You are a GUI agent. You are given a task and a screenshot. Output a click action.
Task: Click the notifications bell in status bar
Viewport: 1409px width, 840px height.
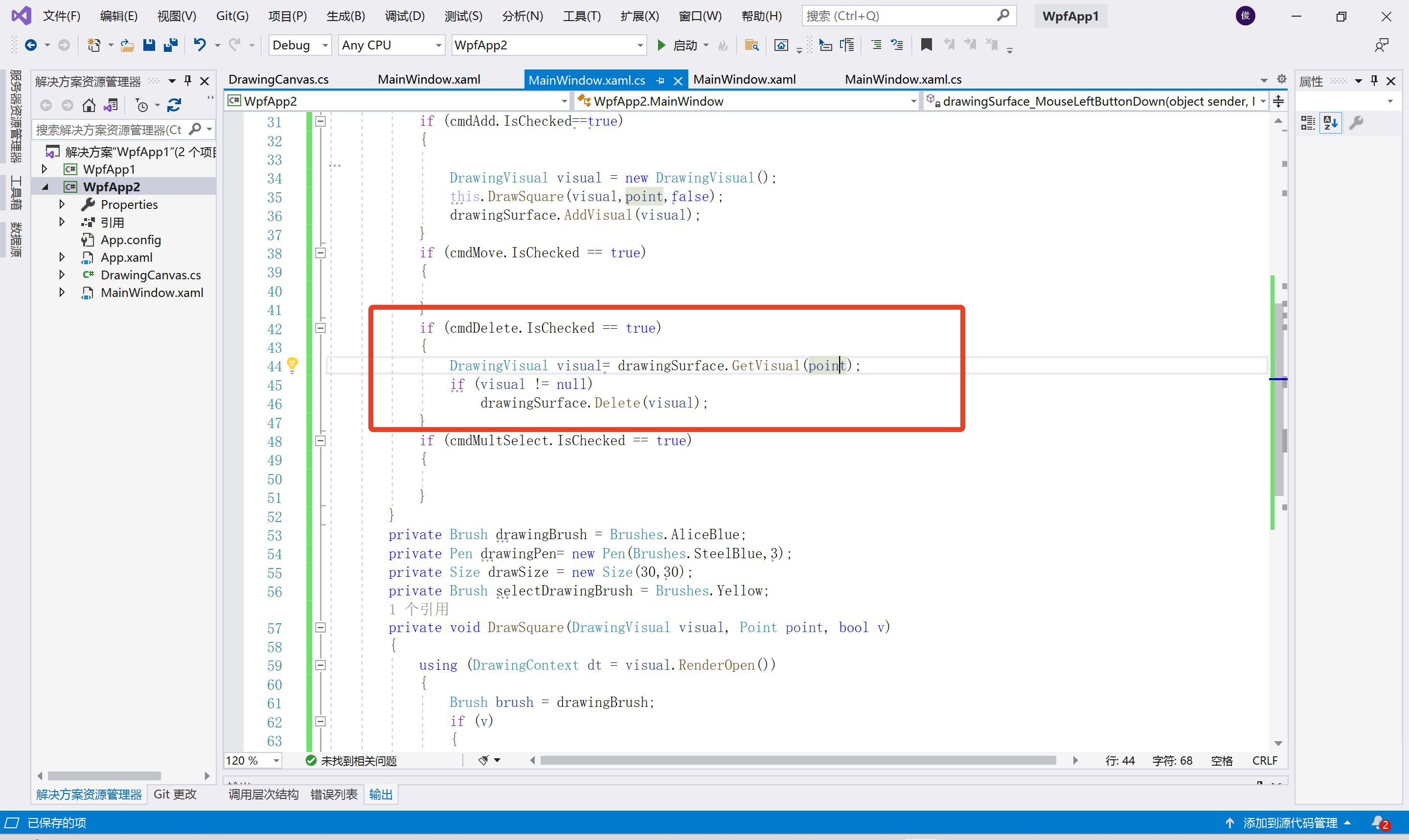point(1378,822)
